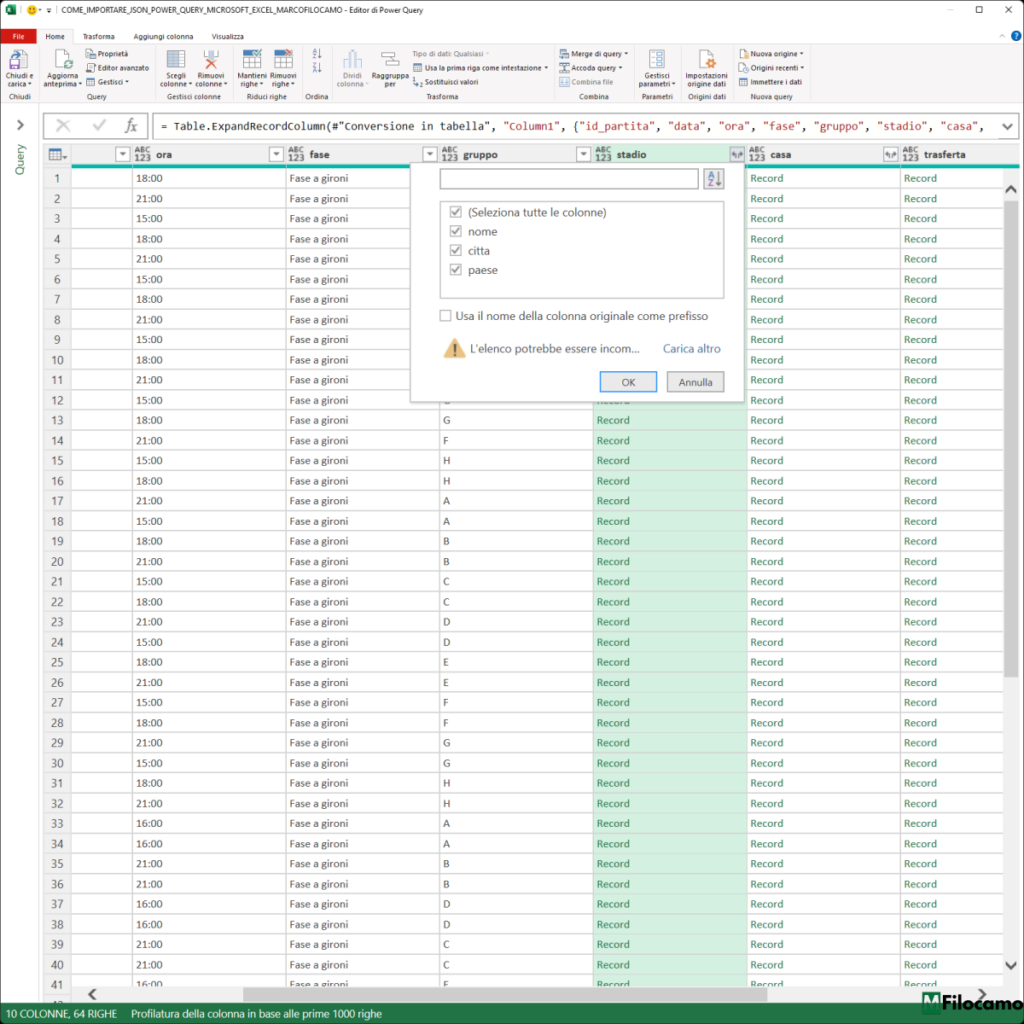
Task: Open Origini recenti dropdown
Action: click(x=771, y=68)
